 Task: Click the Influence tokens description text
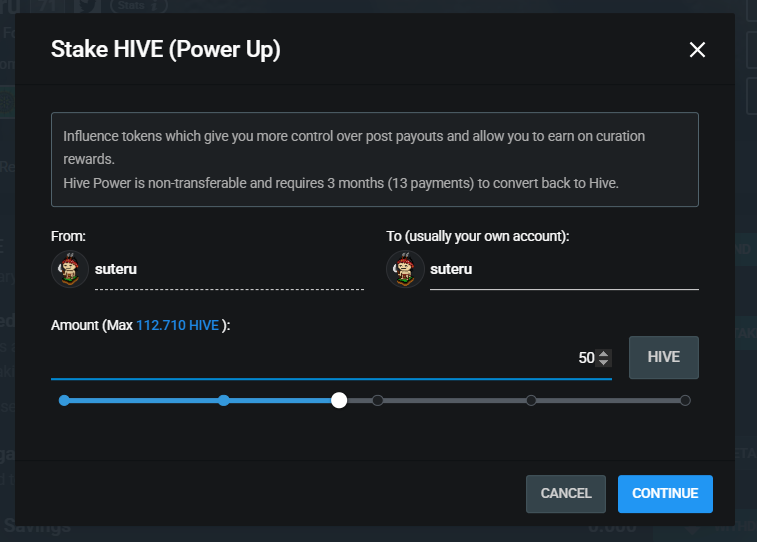tap(354, 147)
